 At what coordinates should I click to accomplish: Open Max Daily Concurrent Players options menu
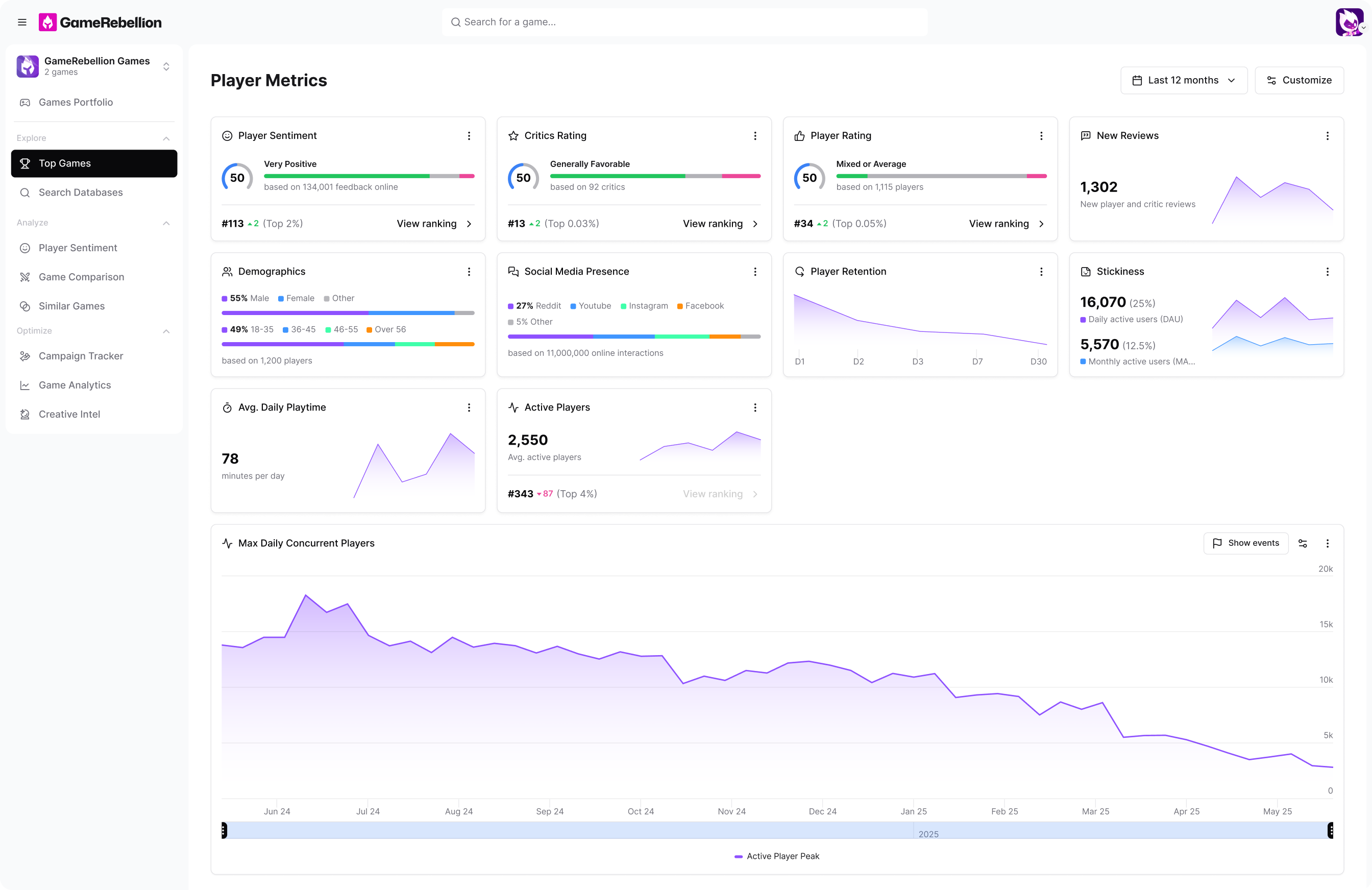pyautogui.click(x=1327, y=543)
